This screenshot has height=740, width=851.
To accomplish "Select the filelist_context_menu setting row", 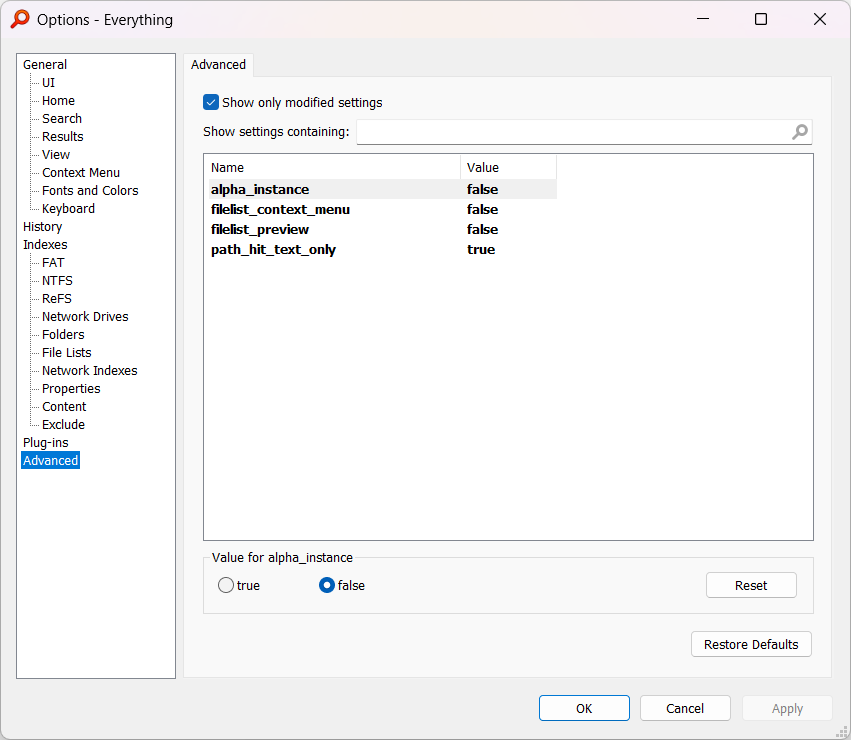I will [x=383, y=210].
